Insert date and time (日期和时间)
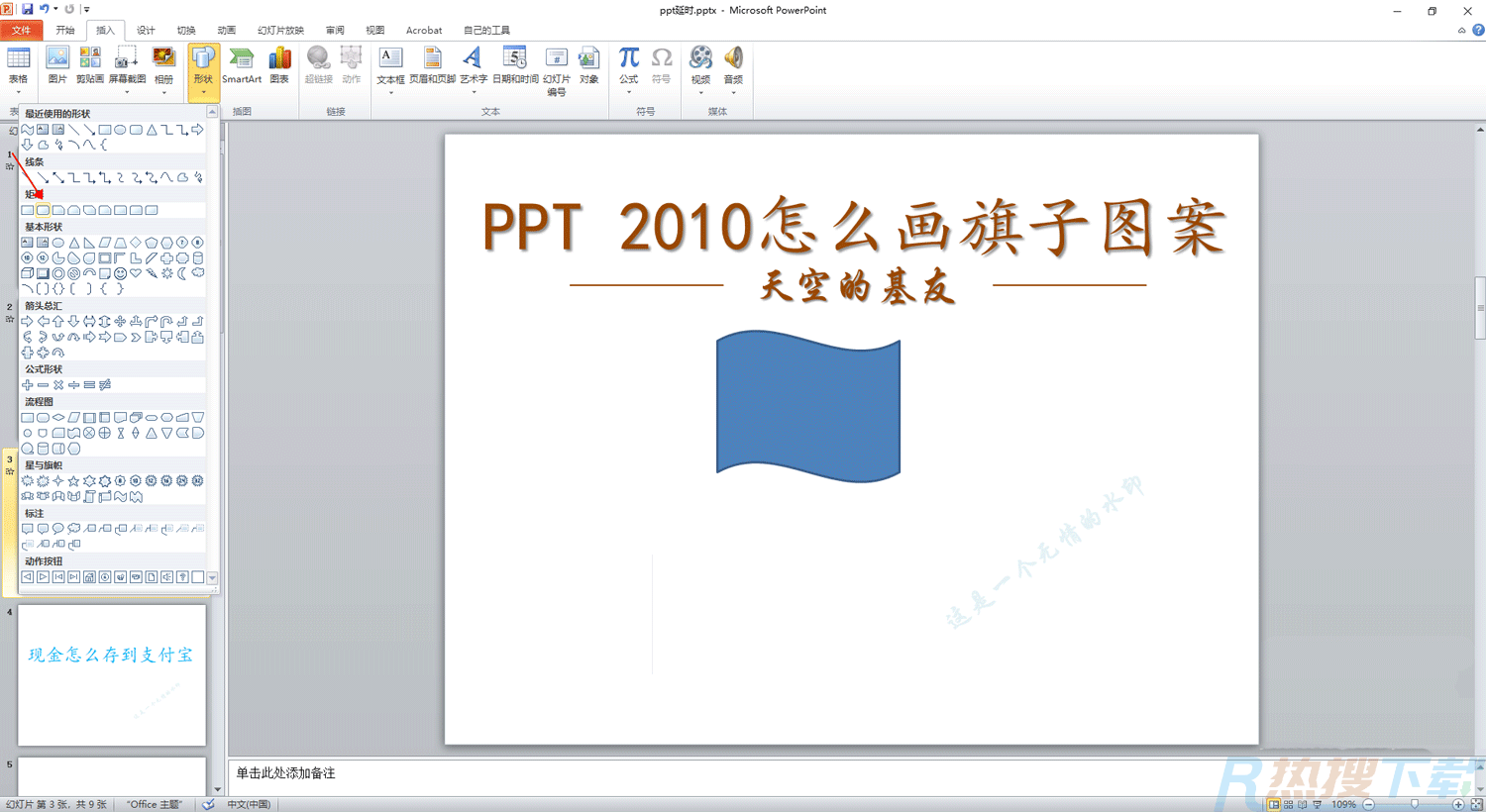 click(x=514, y=66)
